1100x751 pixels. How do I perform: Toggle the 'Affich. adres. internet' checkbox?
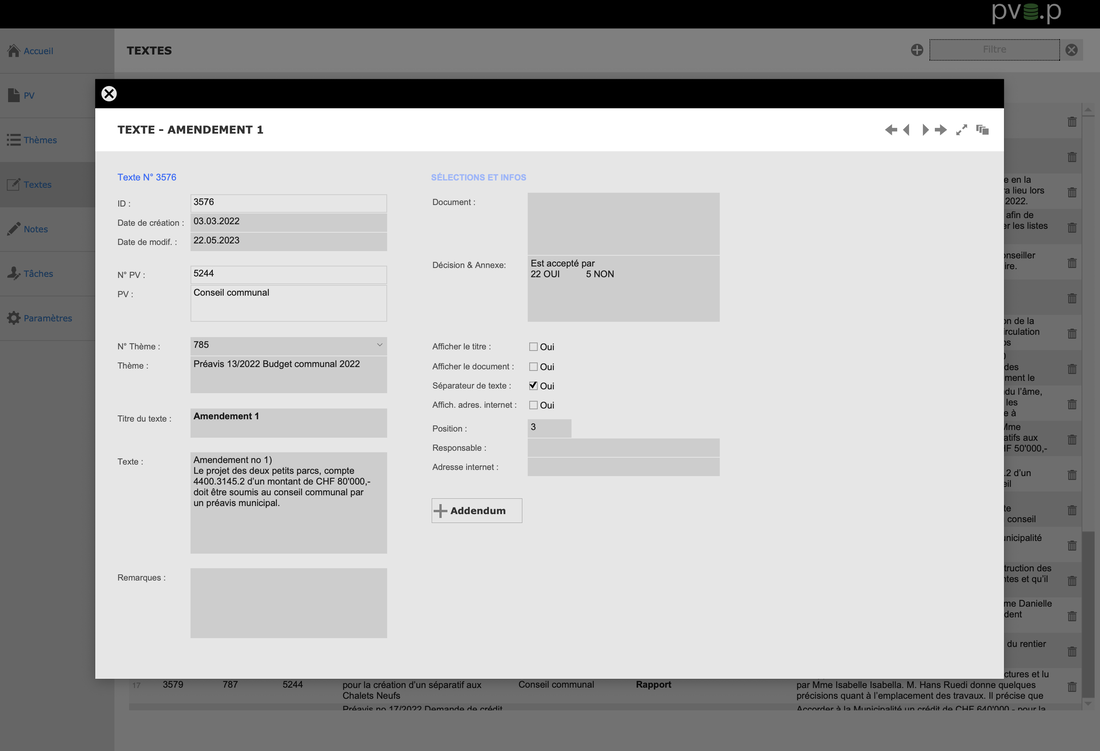(x=533, y=405)
